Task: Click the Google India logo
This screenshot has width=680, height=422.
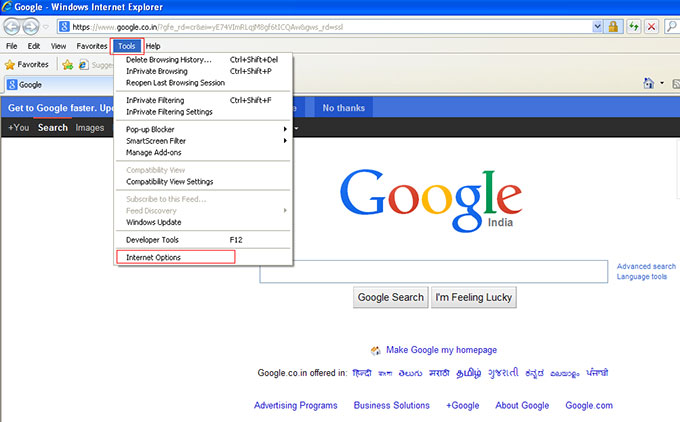Action: coord(431,200)
